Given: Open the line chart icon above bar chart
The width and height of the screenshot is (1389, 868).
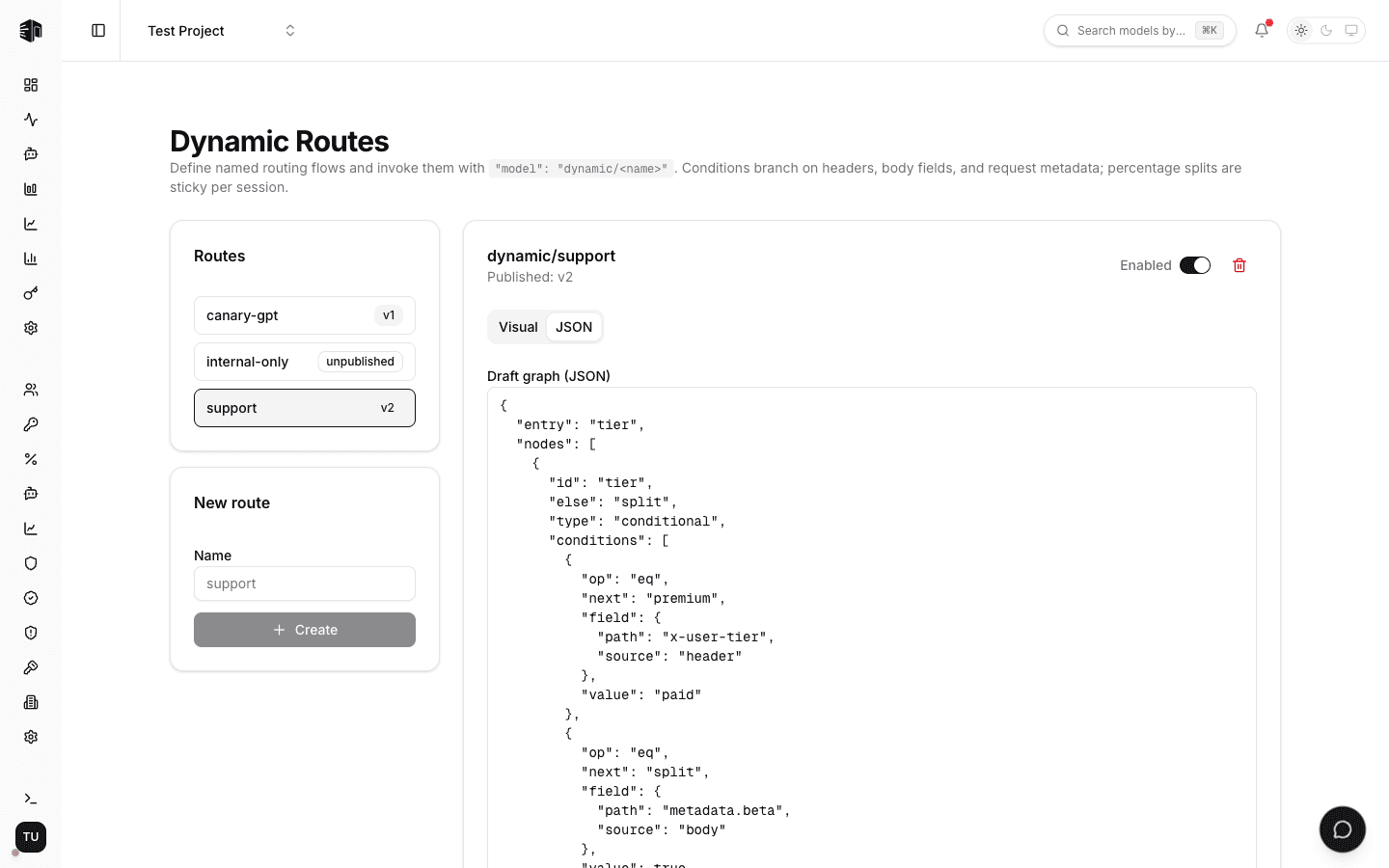Looking at the screenshot, I should (x=31, y=224).
